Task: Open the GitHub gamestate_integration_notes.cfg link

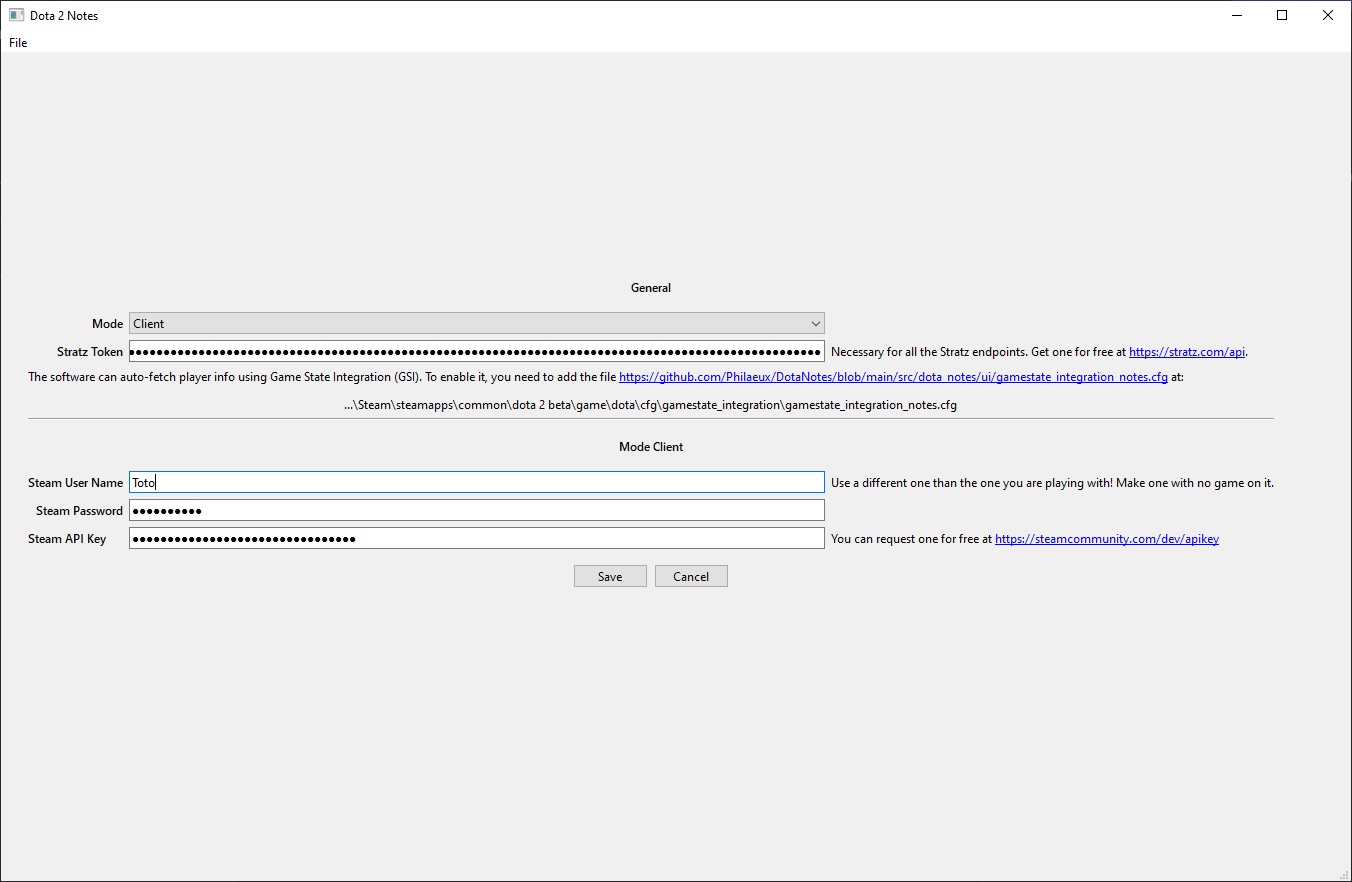Action: [893, 378]
